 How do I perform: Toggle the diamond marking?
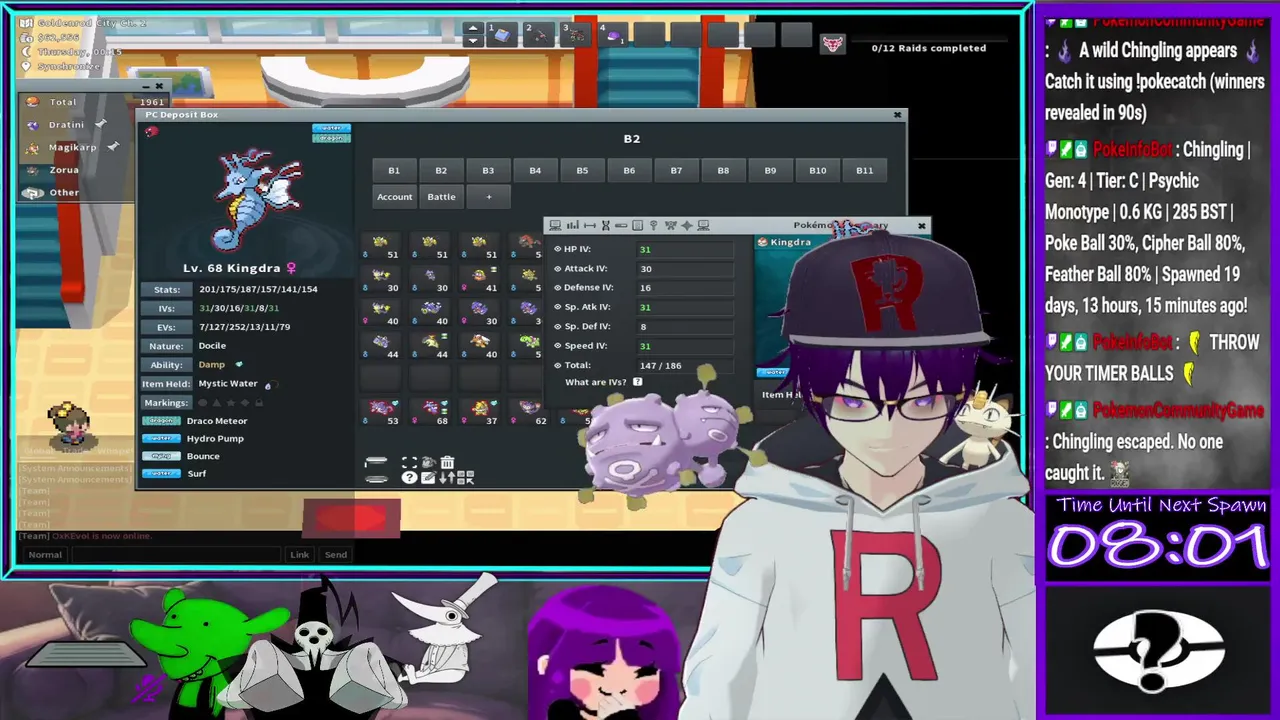pos(245,403)
